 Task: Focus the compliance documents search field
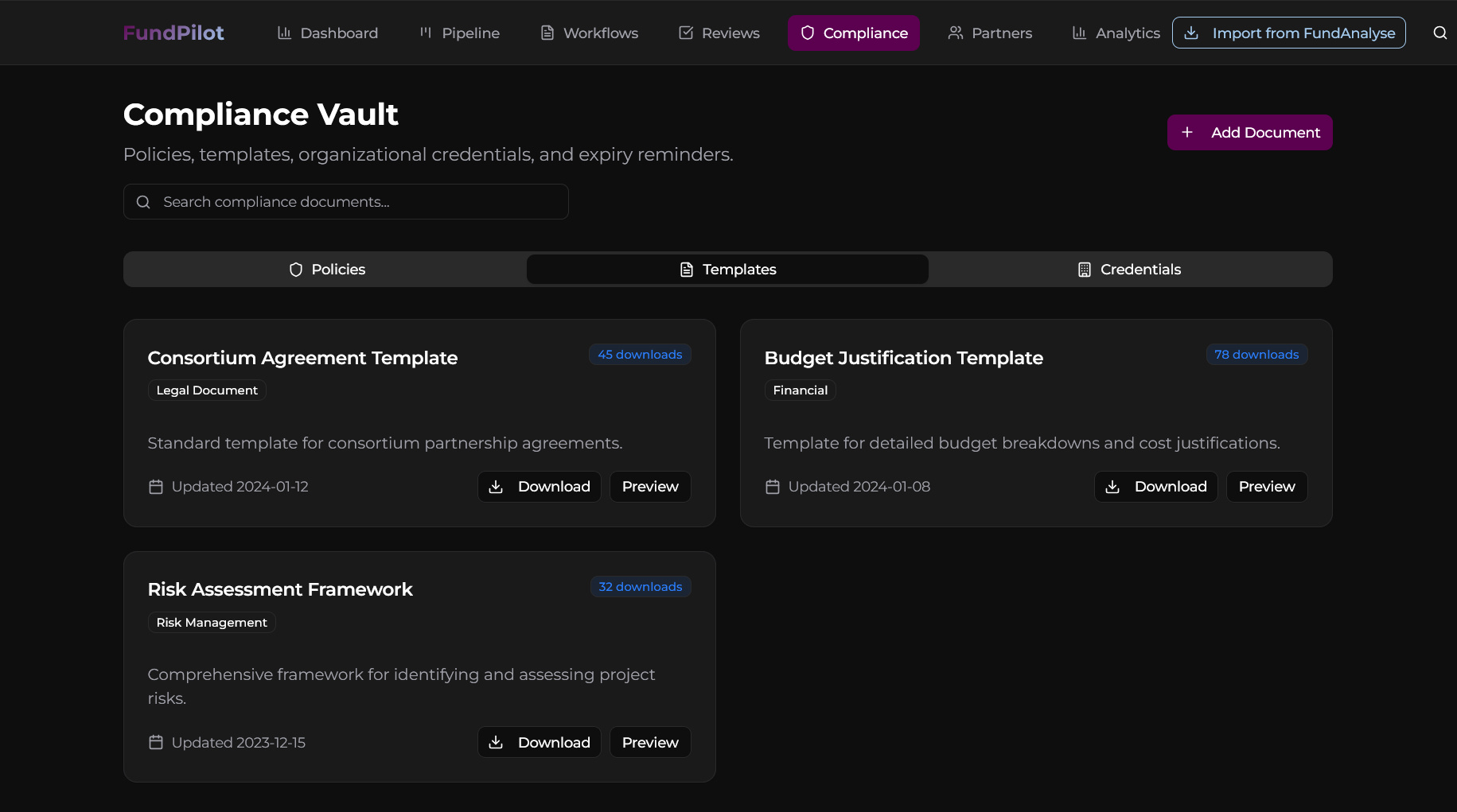click(346, 202)
